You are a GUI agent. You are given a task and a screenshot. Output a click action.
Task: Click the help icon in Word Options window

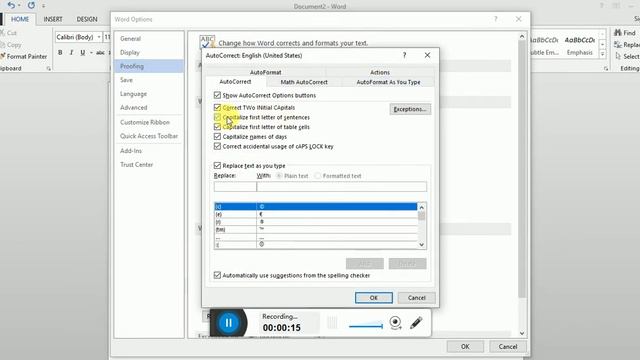[x=496, y=19]
